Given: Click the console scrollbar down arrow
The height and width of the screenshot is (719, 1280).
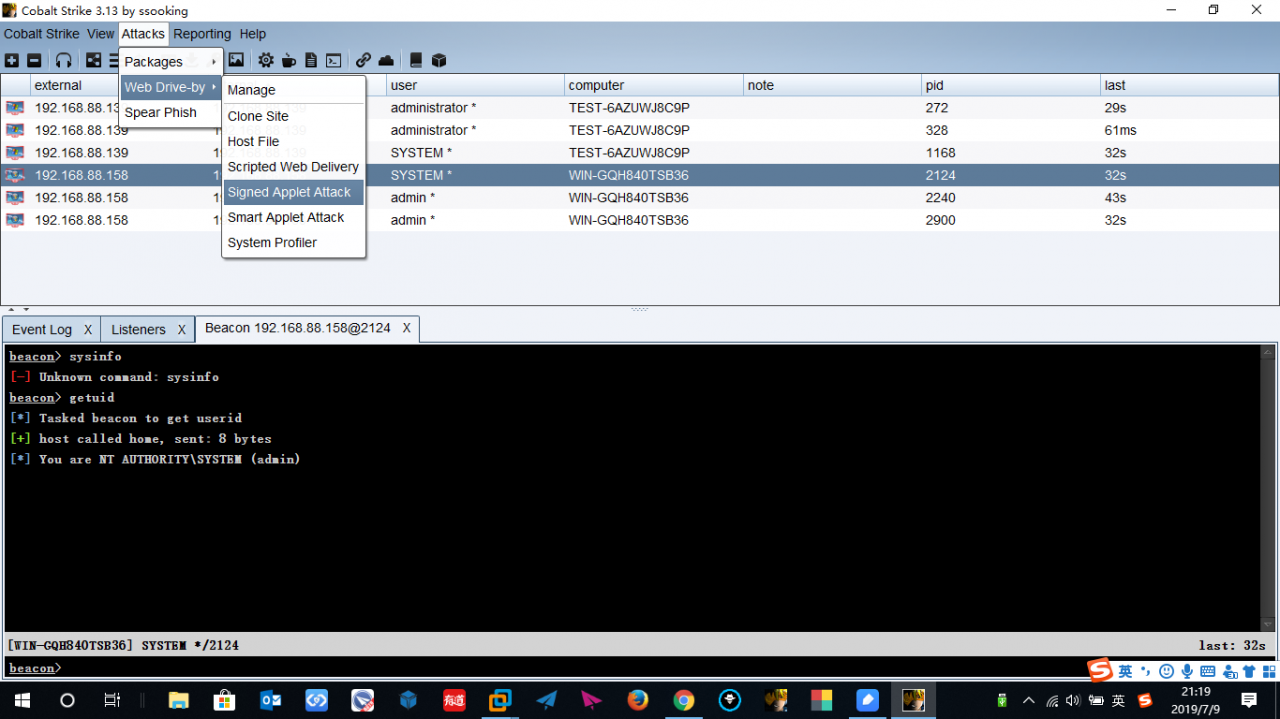Looking at the screenshot, I should point(1268,624).
